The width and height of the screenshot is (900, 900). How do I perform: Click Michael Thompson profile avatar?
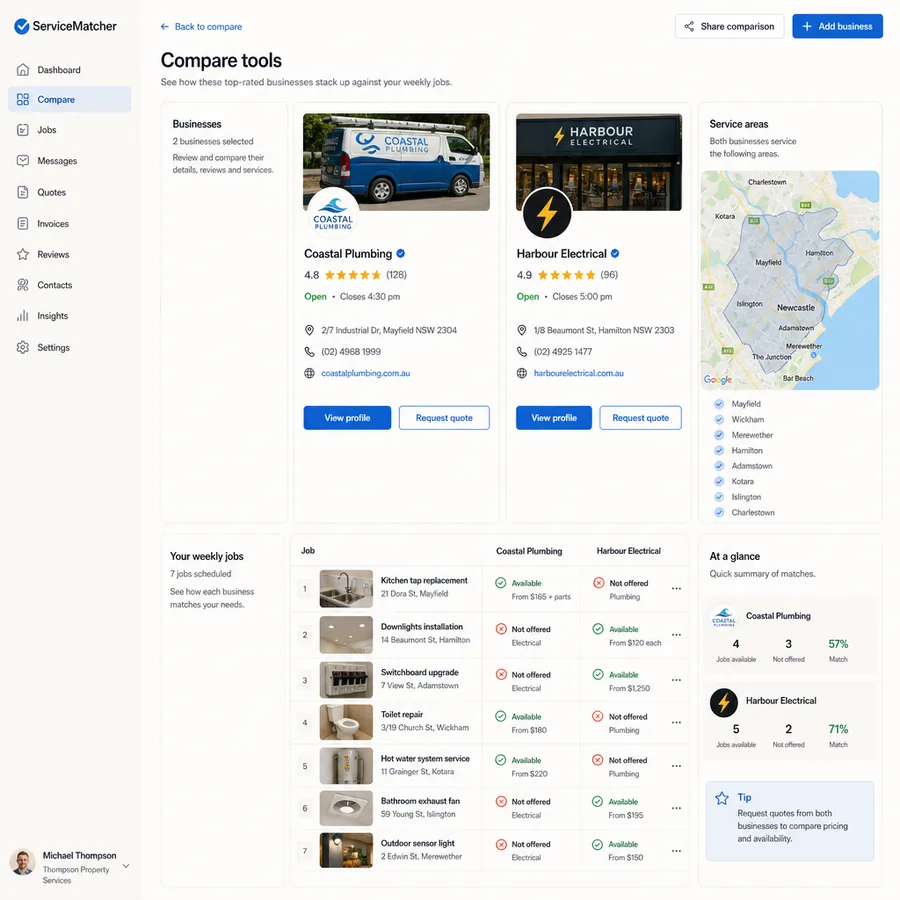pos(22,862)
